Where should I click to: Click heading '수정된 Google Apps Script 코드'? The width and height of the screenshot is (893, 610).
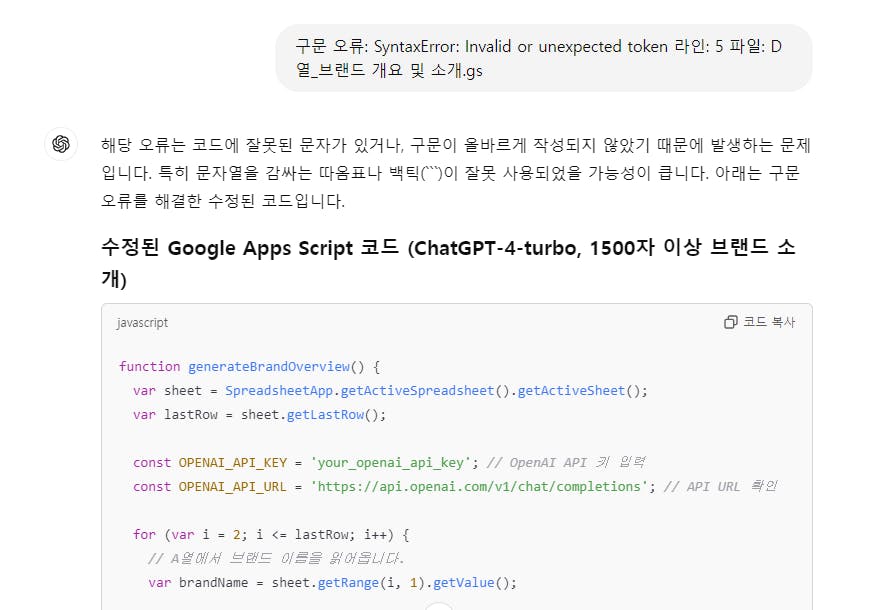[x=448, y=263]
